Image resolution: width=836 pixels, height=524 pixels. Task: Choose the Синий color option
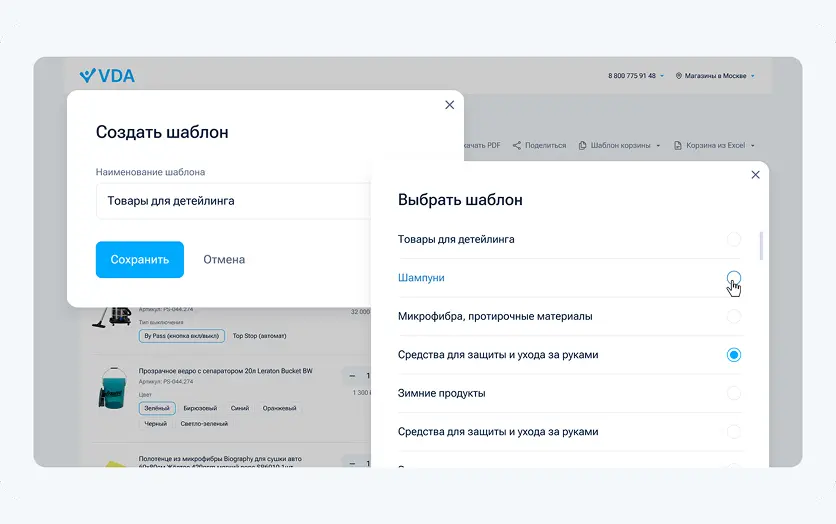point(240,408)
